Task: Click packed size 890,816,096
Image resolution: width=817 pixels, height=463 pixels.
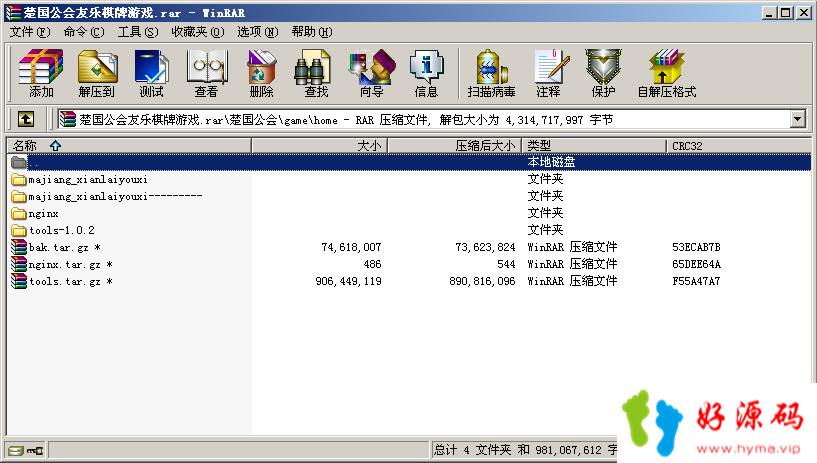Action: coord(482,281)
